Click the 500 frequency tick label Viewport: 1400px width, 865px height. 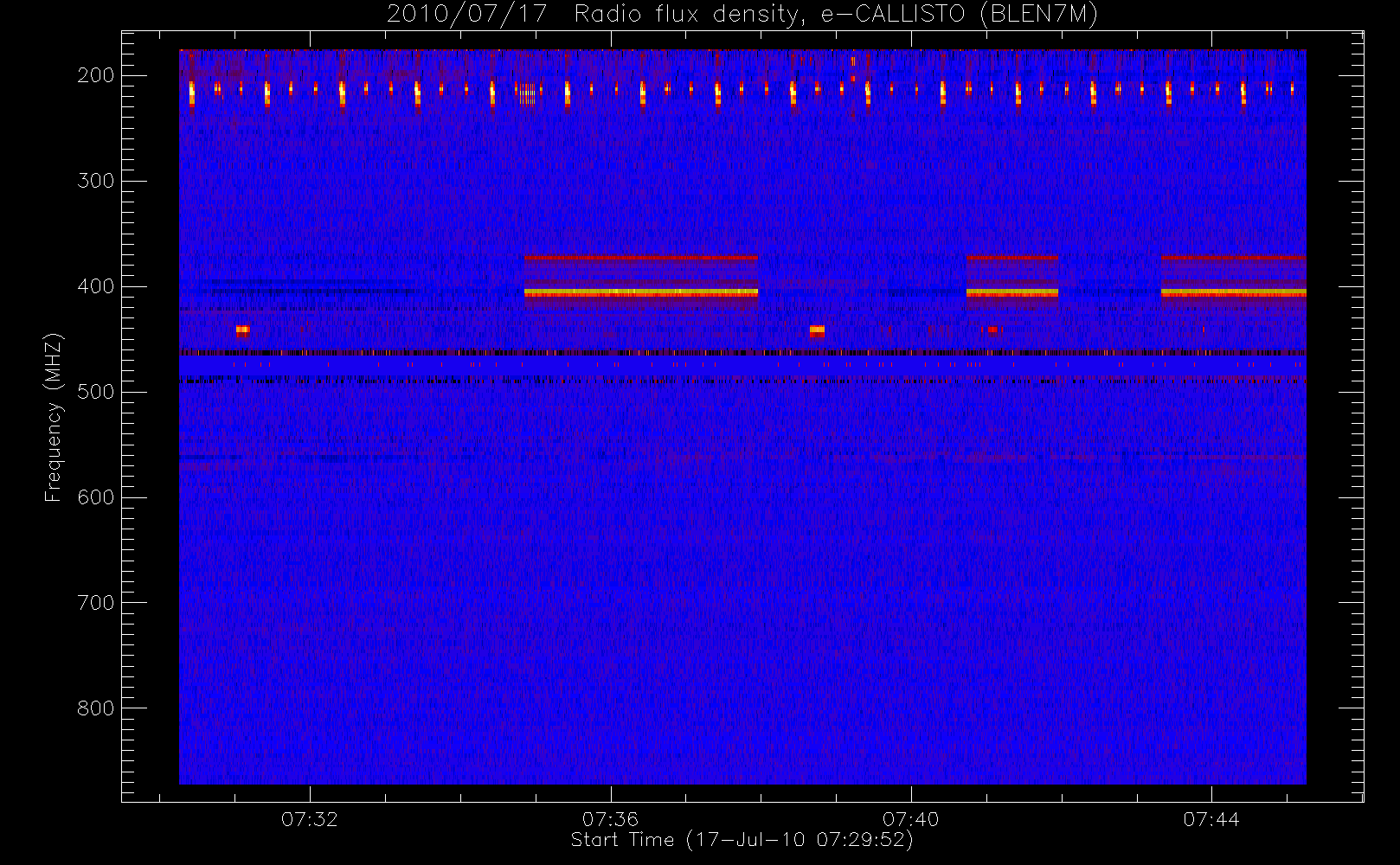click(96, 392)
